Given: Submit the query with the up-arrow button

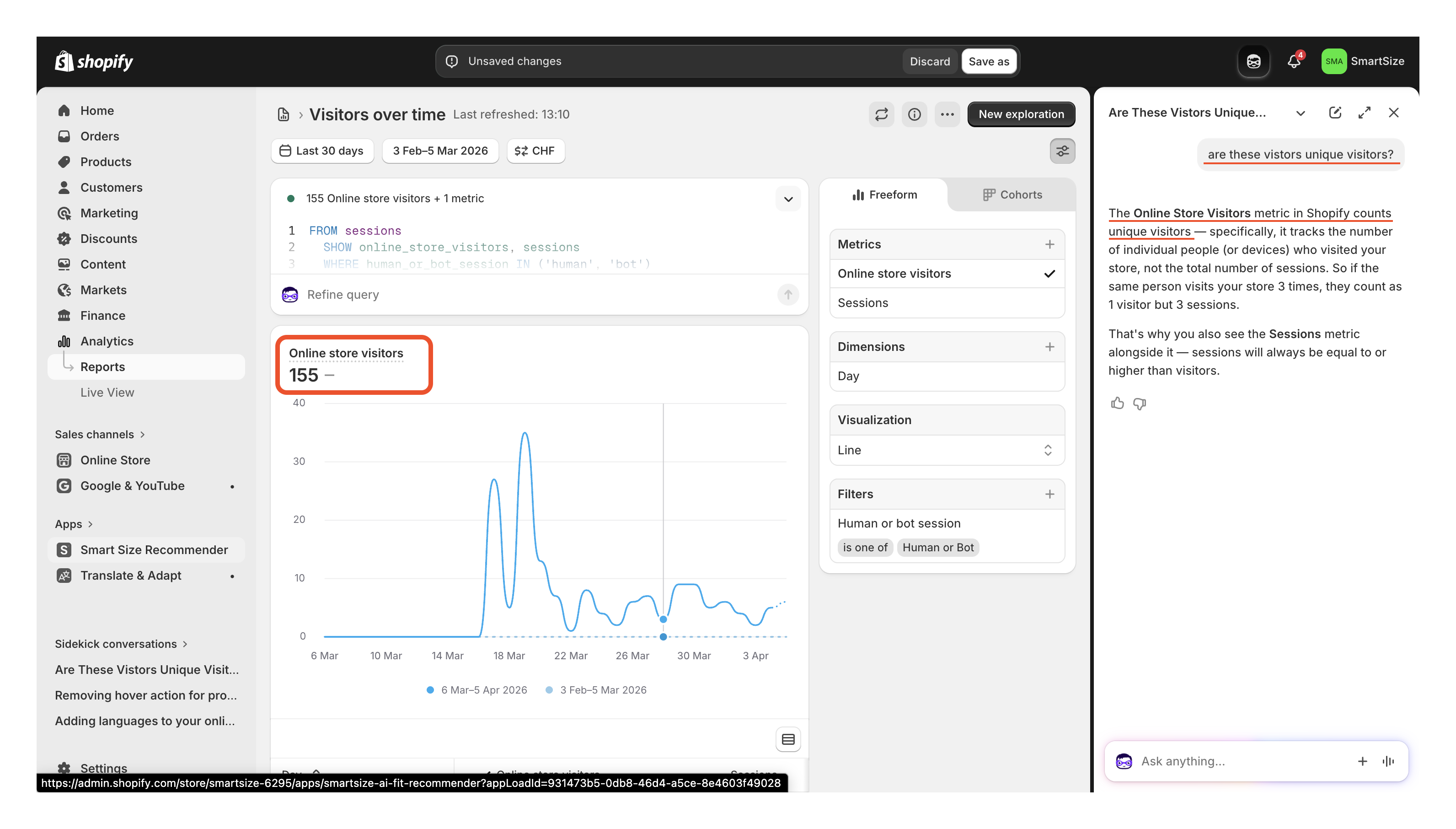Looking at the screenshot, I should coord(788,294).
